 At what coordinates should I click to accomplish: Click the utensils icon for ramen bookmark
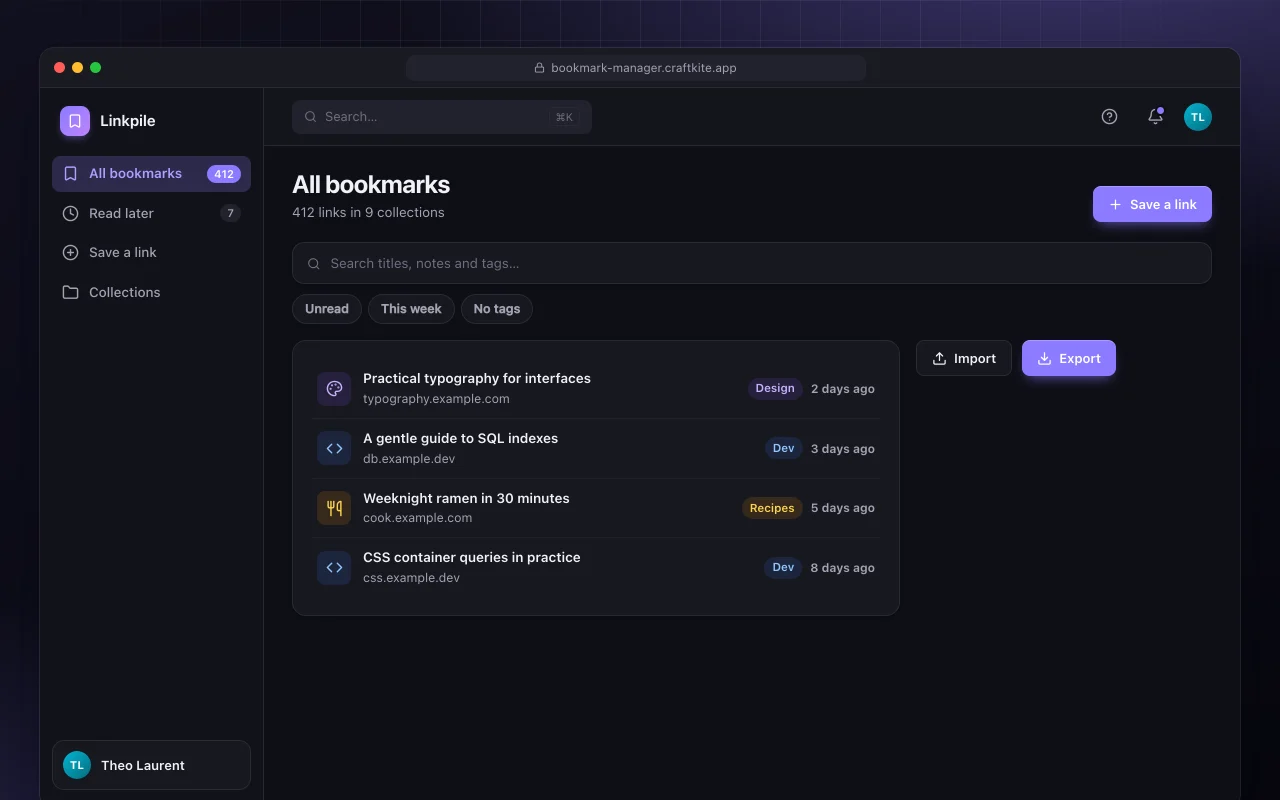pos(334,508)
